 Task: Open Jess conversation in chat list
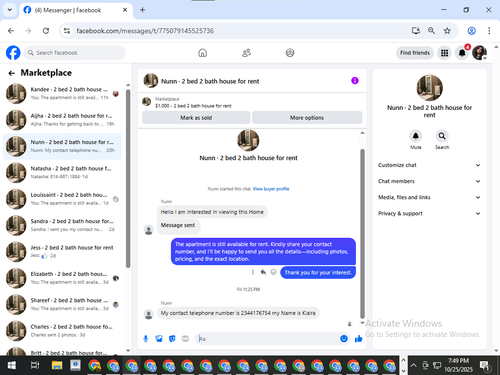coord(62,251)
